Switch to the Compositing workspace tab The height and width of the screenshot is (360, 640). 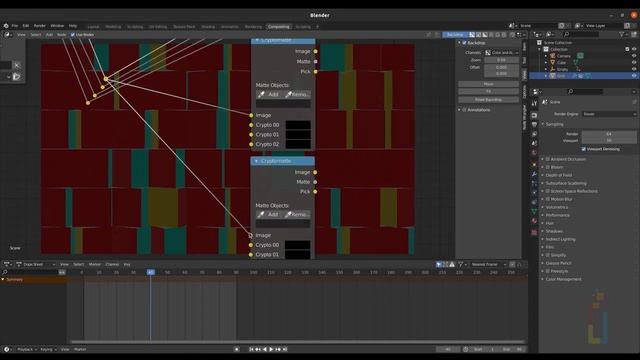click(279, 27)
